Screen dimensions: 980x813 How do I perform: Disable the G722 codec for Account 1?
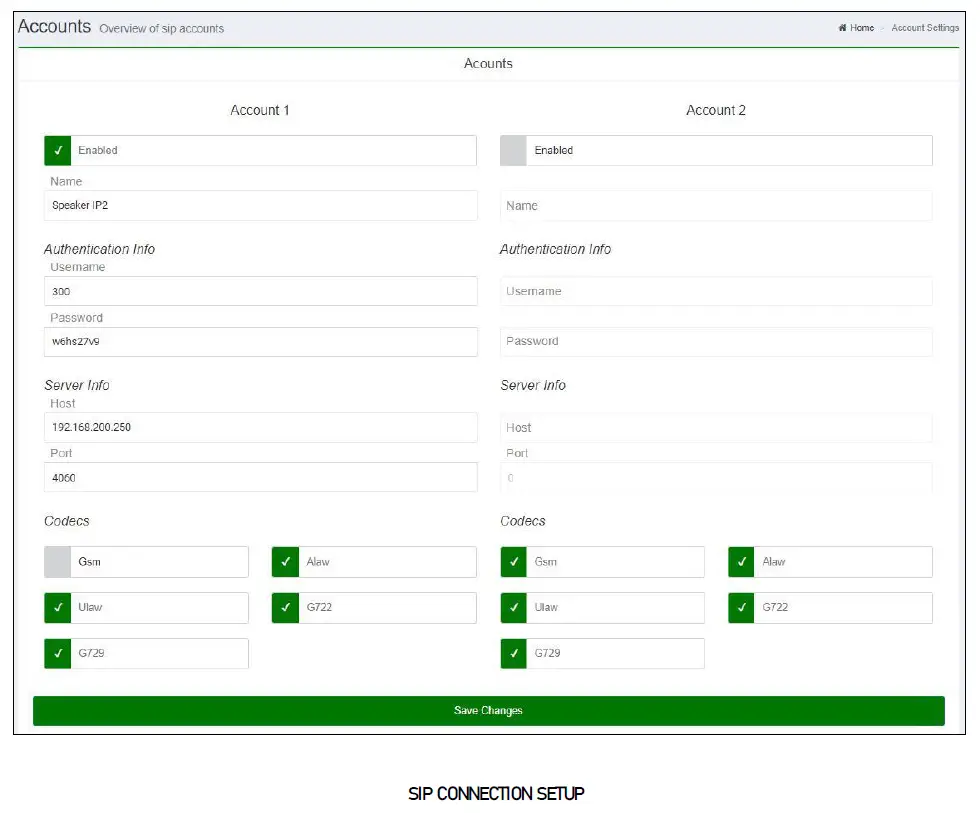point(285,607)
